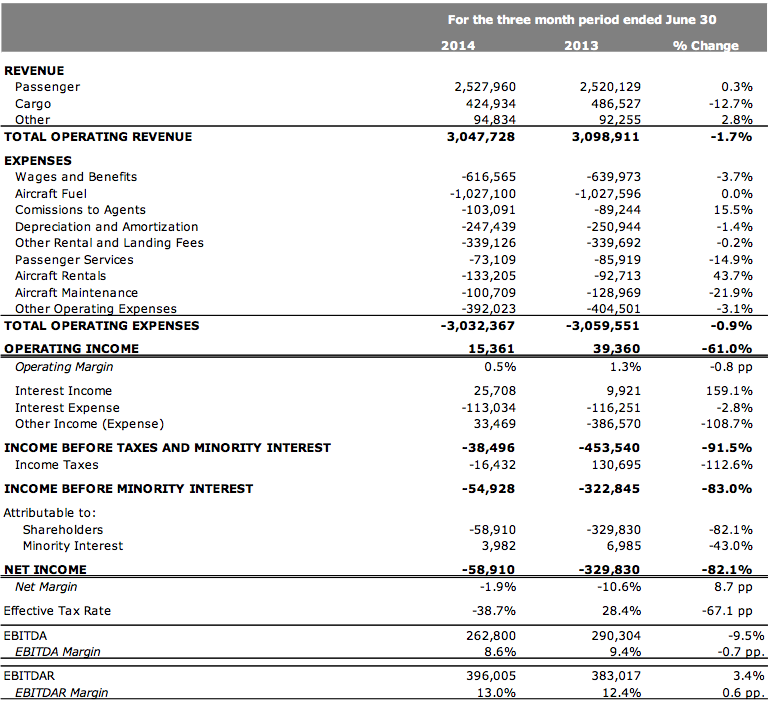768x701 pixels.
Task: Click the period ended June 30 heading
Action: [581, 20]
